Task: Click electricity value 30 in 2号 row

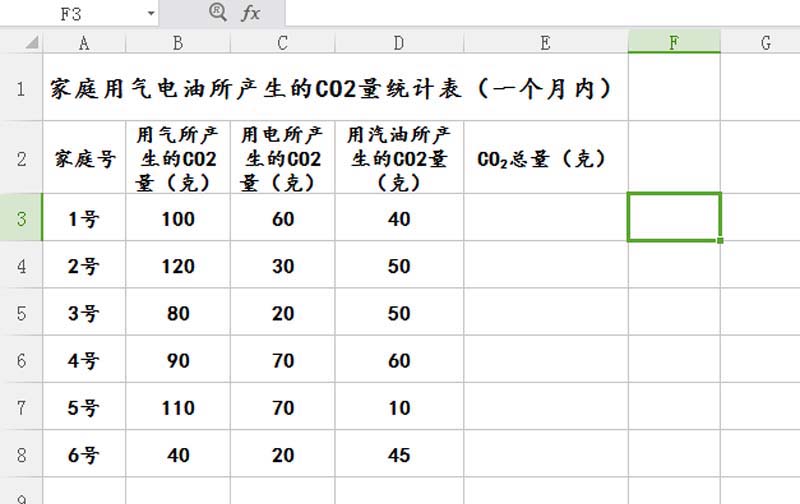Action: (283, 265)
